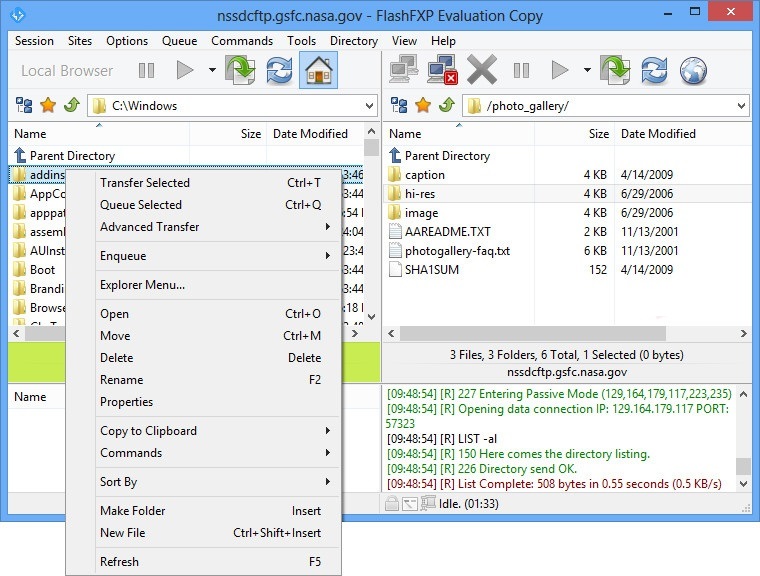Click the local pane play/transfer button
This screenshot has width=760, height=576.
(x=185, y=71)
